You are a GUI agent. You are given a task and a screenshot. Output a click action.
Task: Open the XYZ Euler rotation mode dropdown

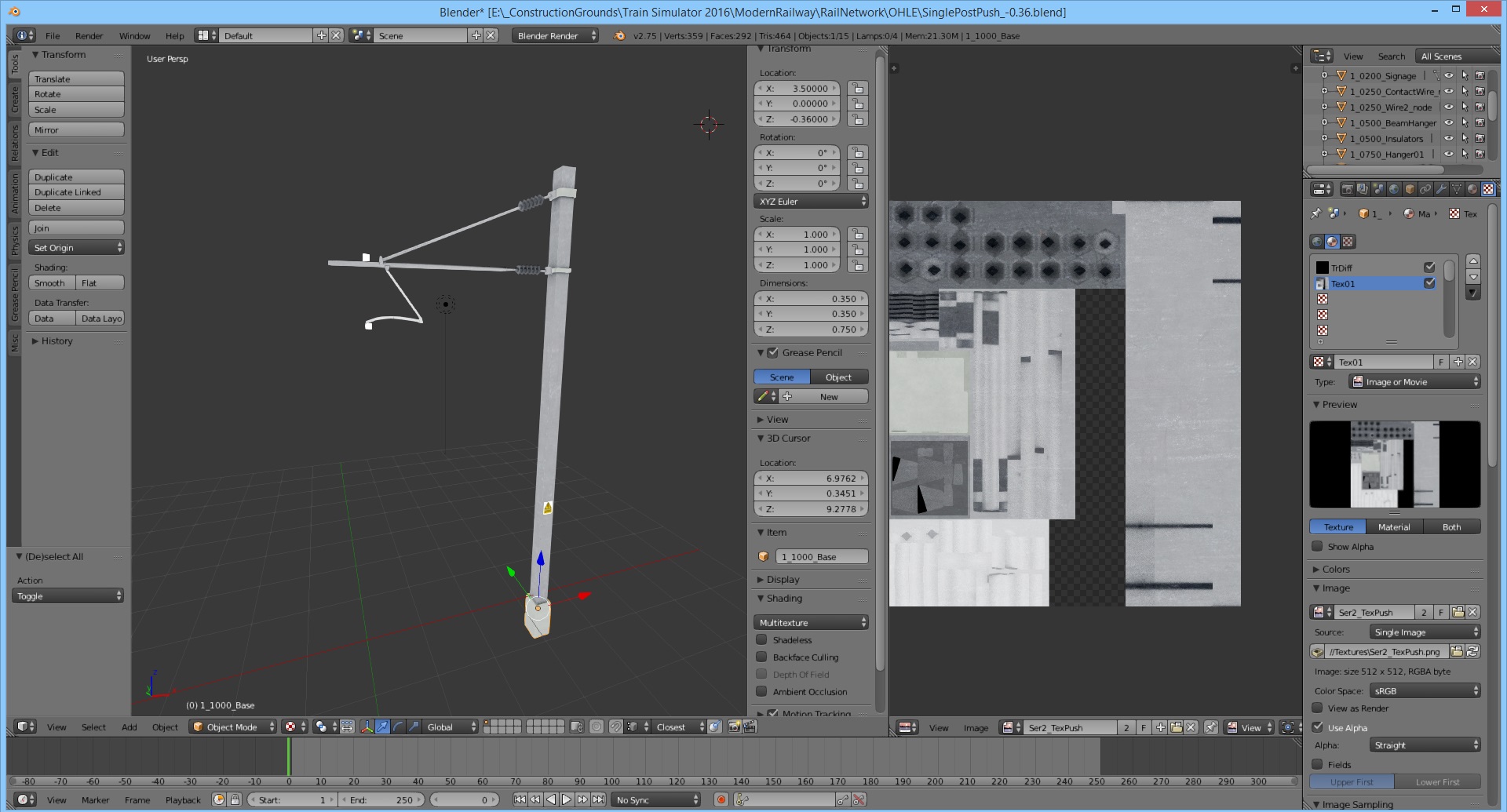tap(811, 202)
